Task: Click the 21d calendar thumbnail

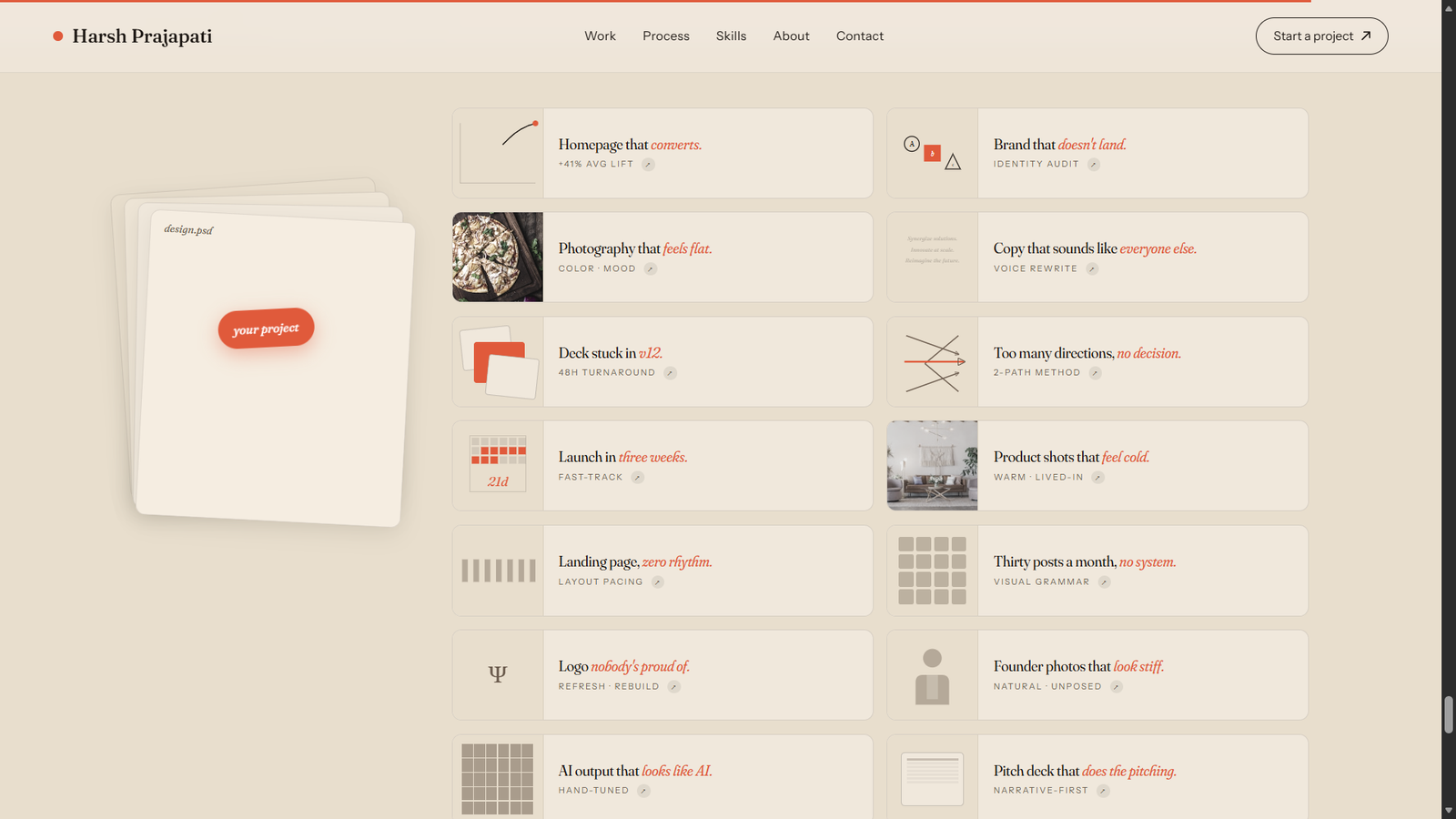Action: [498, 466]
